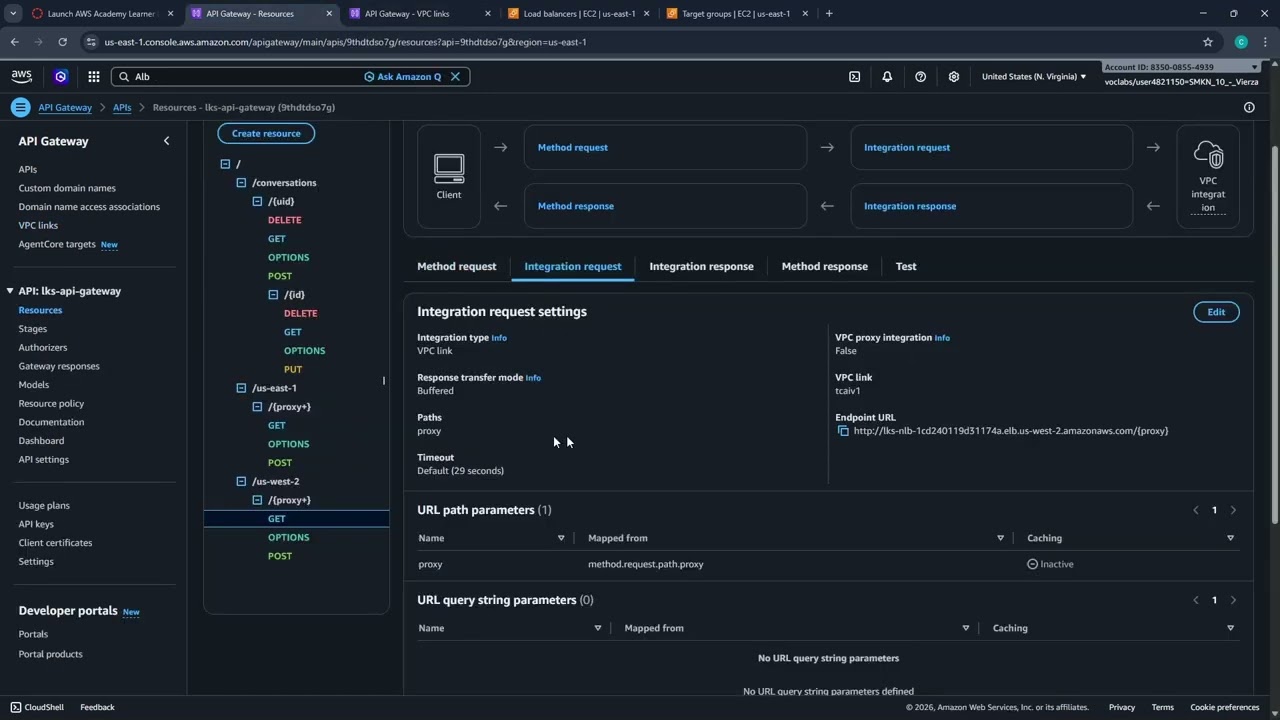Collapse the root / resource node
The height and width of the screenshot is (720, 1280).
(225, 164)
